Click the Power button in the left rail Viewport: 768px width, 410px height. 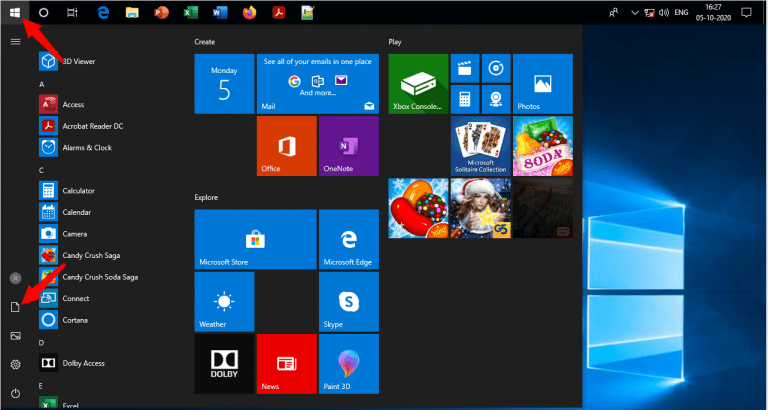click(15, 393)
